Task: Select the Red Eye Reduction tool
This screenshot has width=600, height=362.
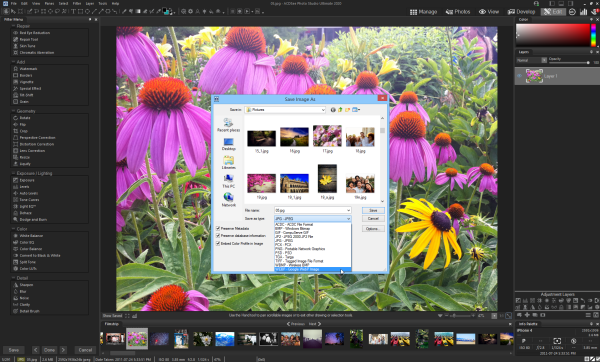Action: 34,33
